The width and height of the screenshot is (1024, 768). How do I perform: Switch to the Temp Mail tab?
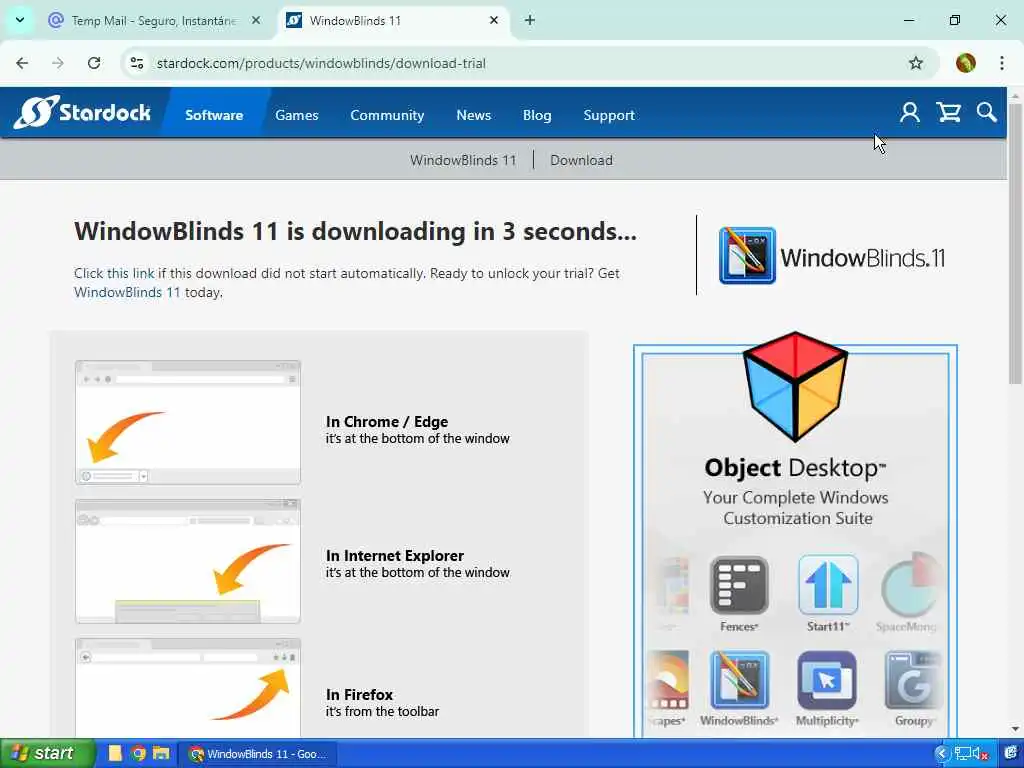click(154, 21)
